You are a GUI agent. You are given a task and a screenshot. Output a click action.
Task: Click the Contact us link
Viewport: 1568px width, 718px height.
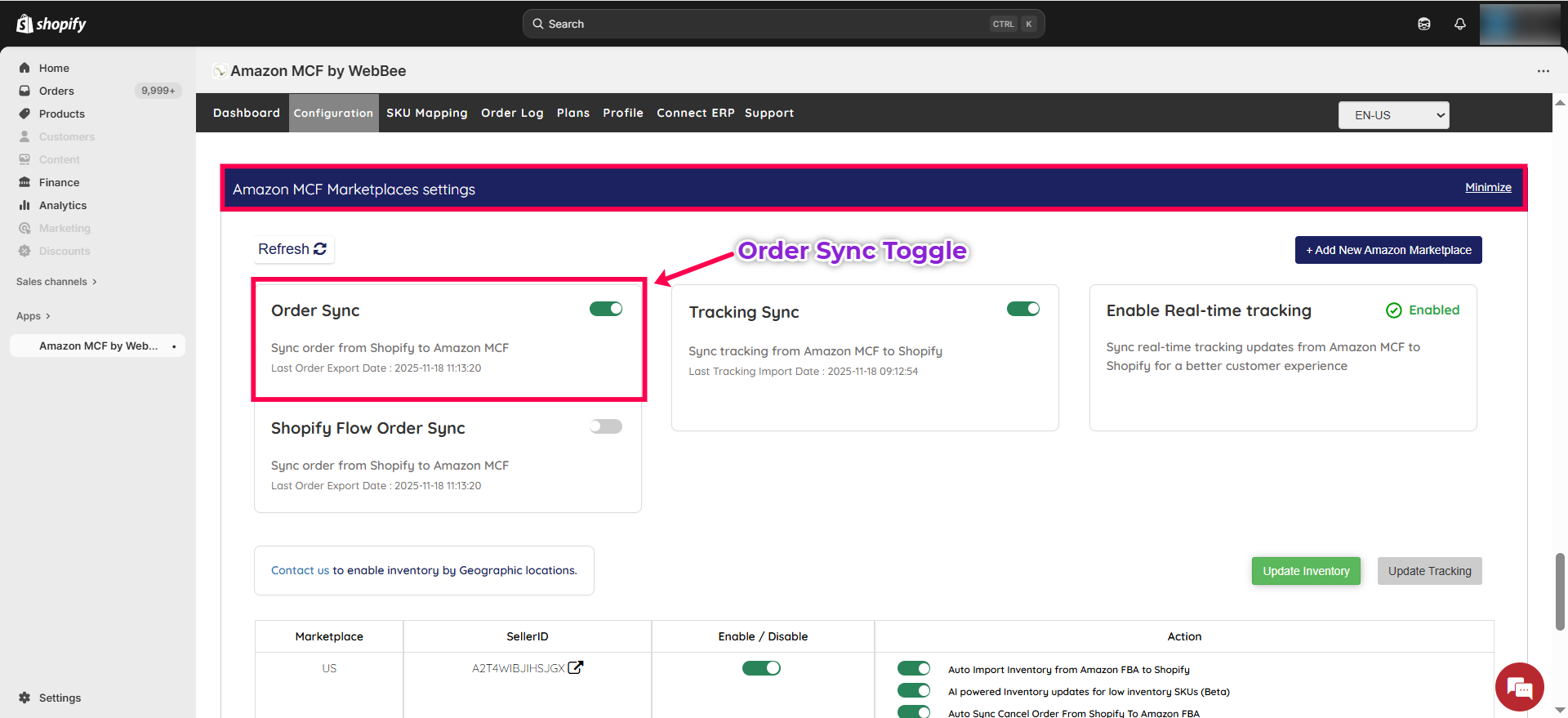coord(300,570)
